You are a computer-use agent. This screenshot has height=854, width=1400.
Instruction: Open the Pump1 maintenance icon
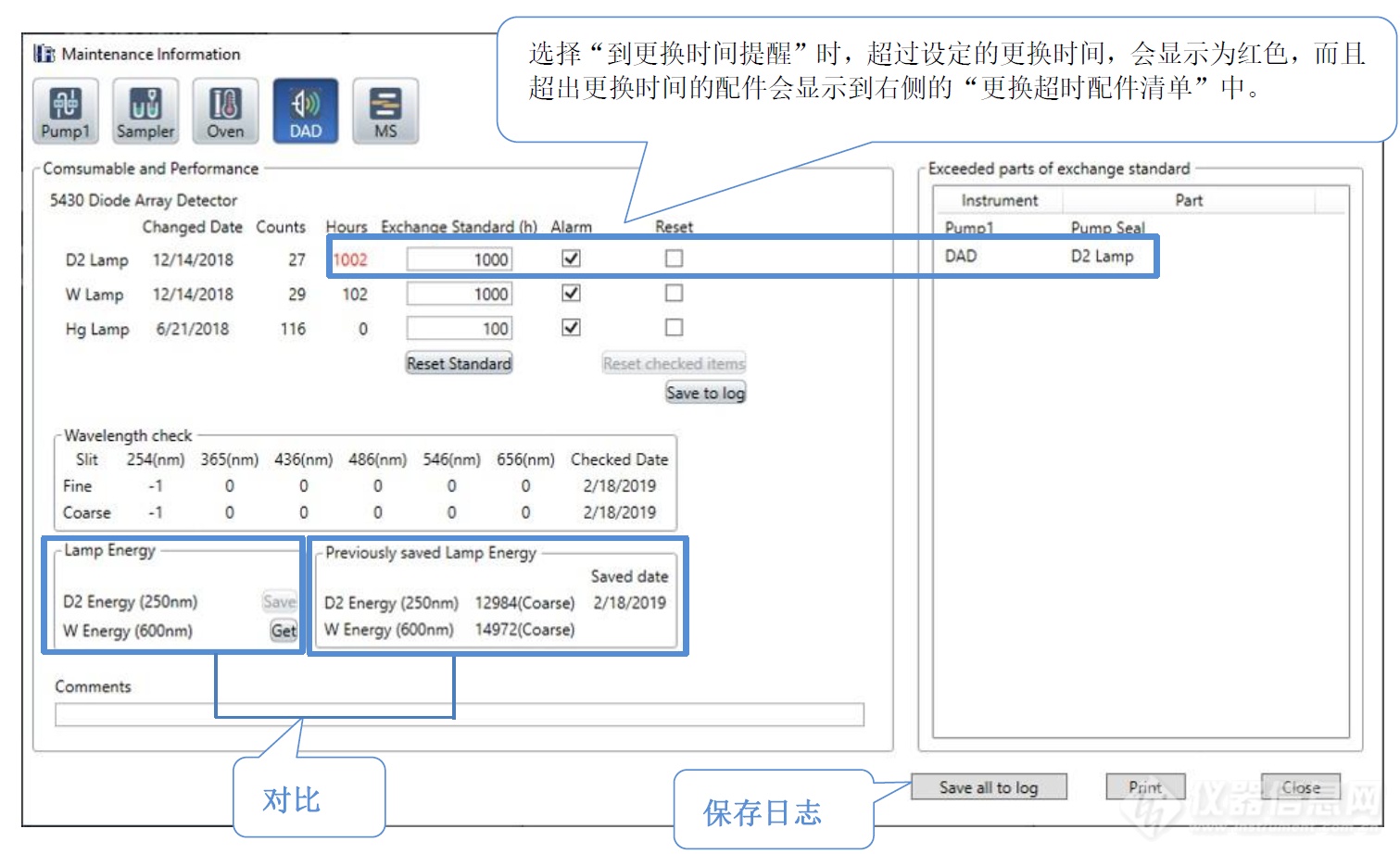point(66,111)
